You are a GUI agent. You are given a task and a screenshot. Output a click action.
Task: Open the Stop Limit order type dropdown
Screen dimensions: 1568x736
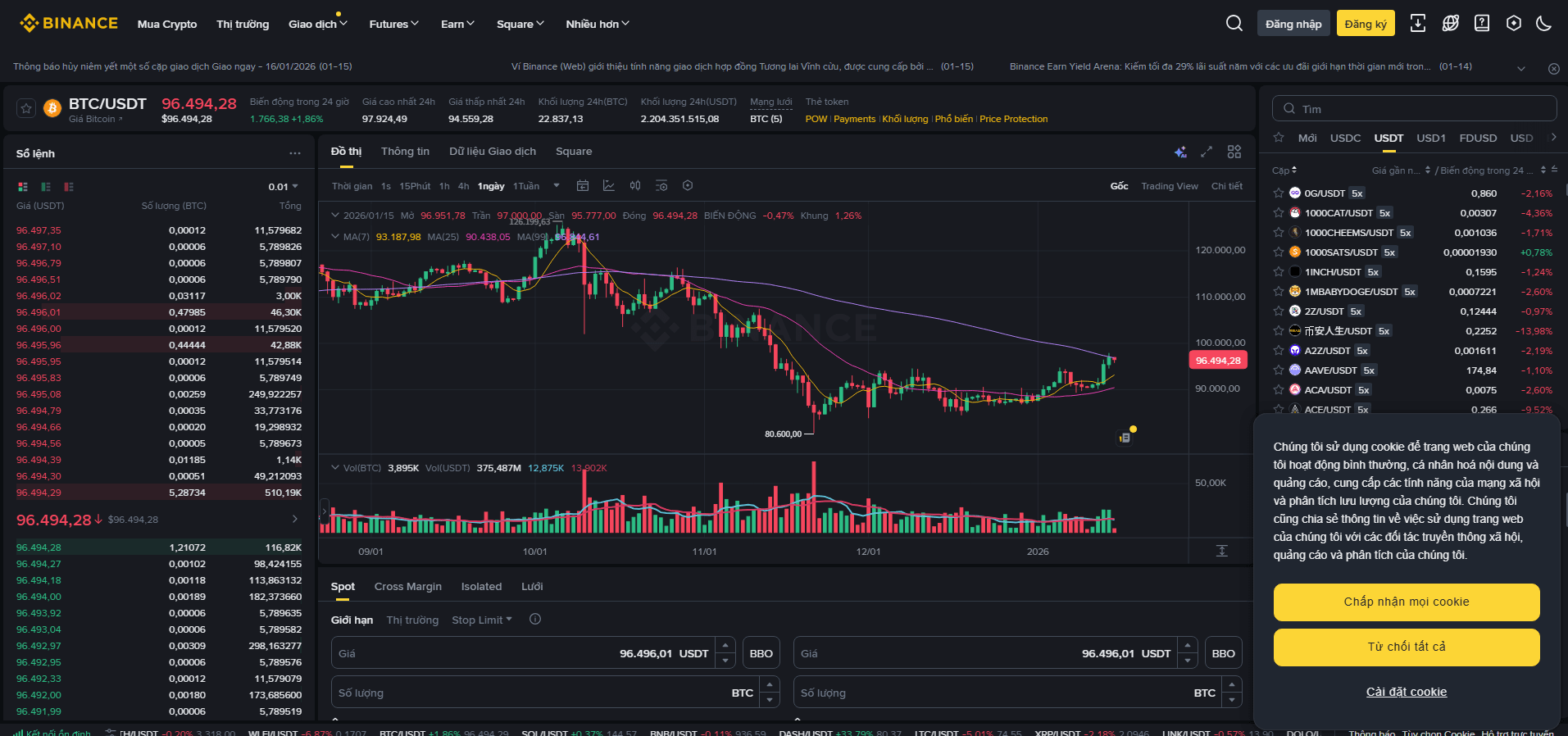482,620
